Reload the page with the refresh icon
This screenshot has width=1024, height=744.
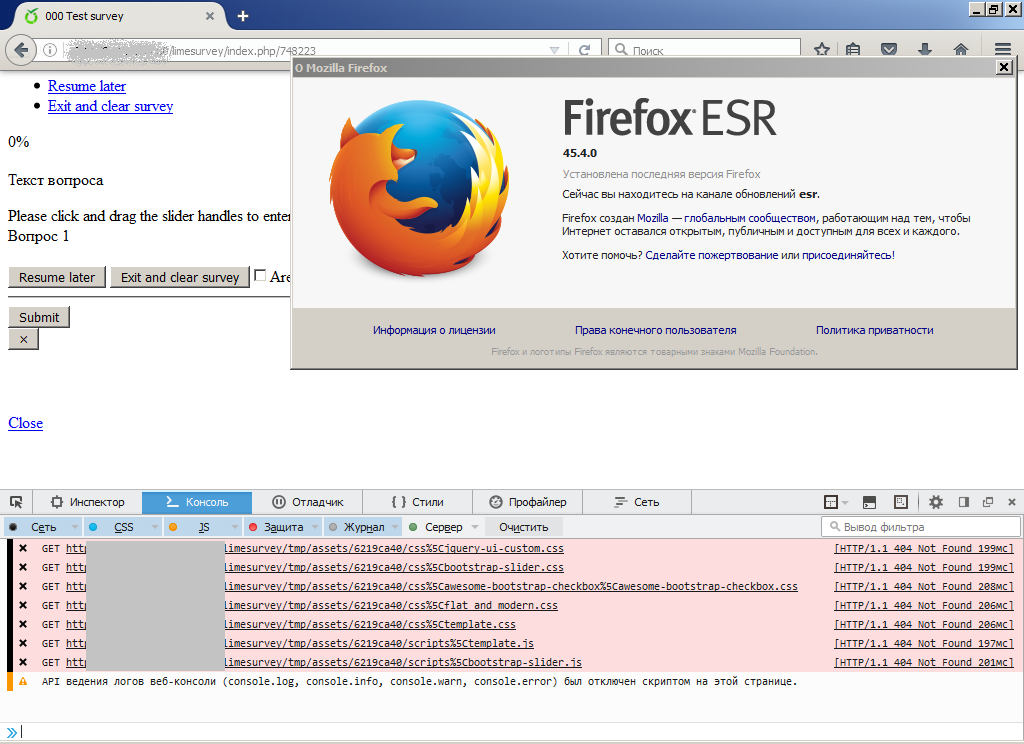pyautogui.click(x=584, y=50)
